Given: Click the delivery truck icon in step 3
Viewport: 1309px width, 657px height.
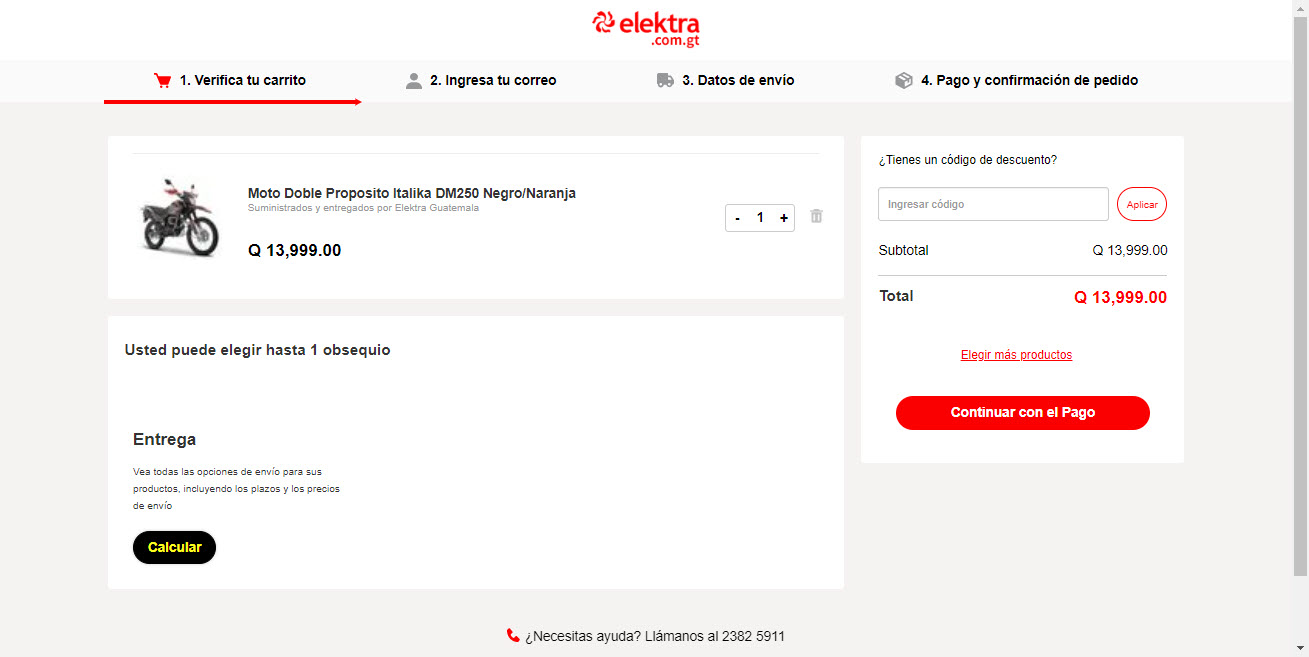Looking at the screenshot, I should click(x=665, y=80).
